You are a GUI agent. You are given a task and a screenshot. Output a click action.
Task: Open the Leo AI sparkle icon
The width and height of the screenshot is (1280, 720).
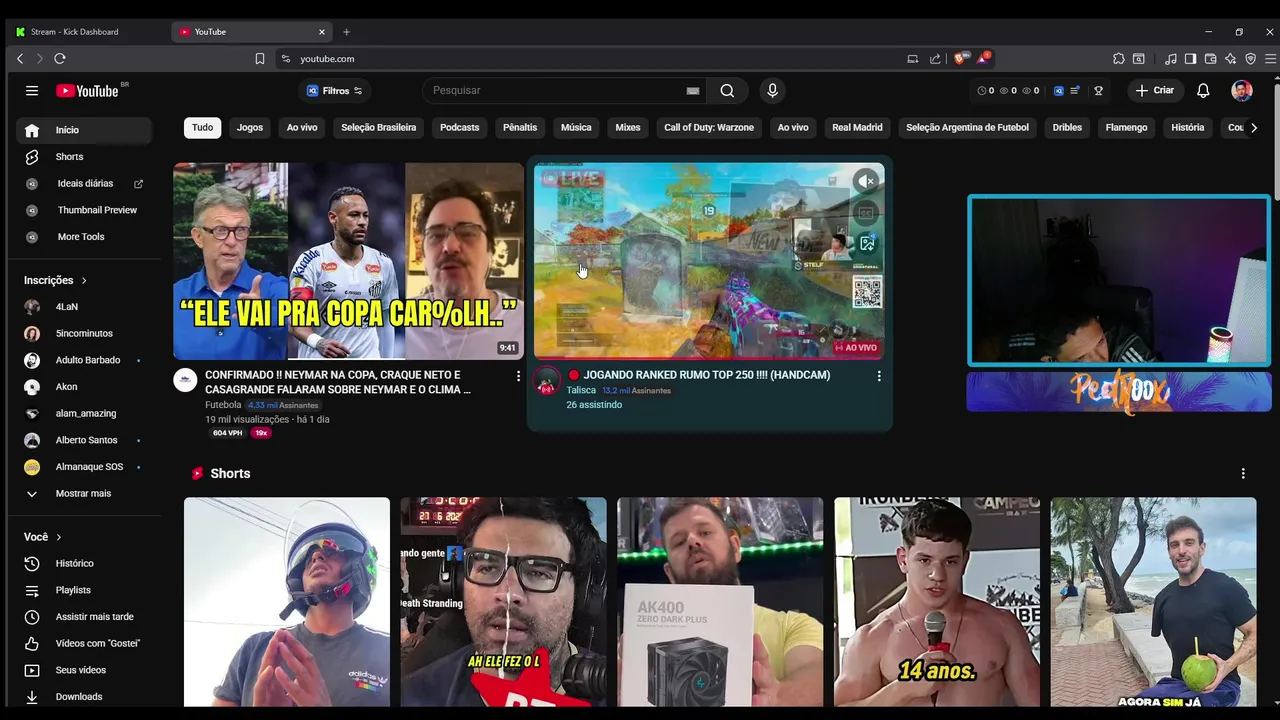[1230, 59]
